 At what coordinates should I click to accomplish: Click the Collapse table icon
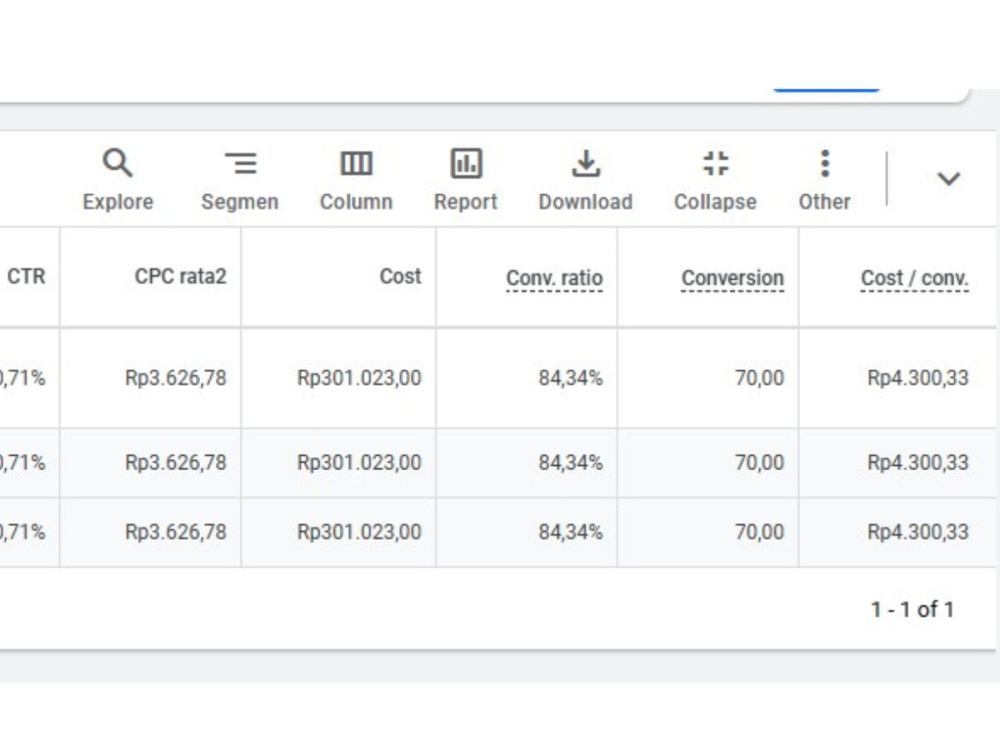(716, 163)
